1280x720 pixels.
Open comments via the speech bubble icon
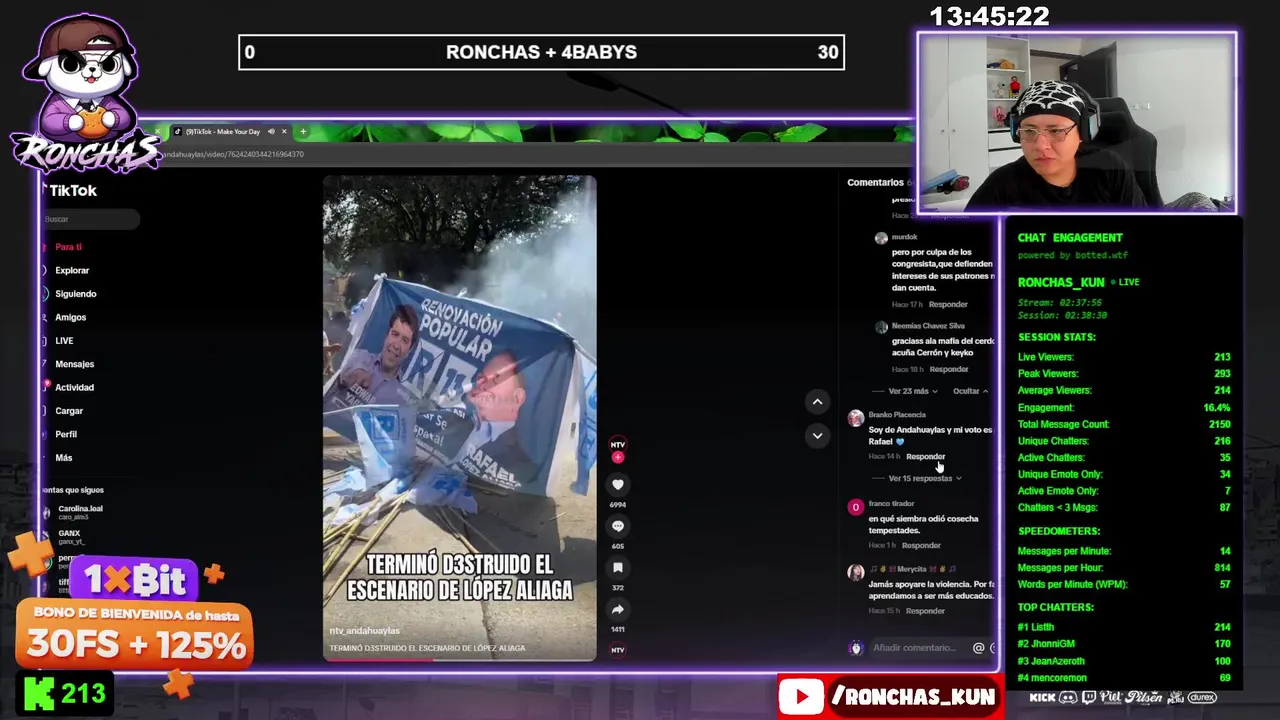(617, 526)
